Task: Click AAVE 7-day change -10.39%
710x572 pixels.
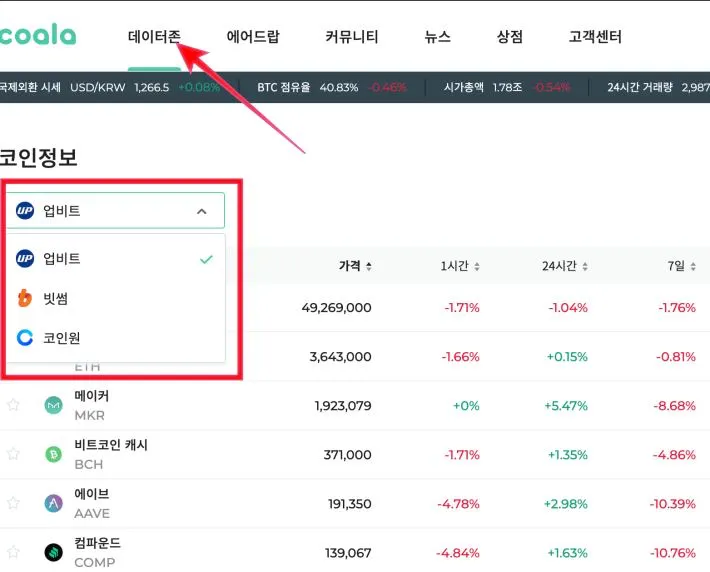Action: 672,504
